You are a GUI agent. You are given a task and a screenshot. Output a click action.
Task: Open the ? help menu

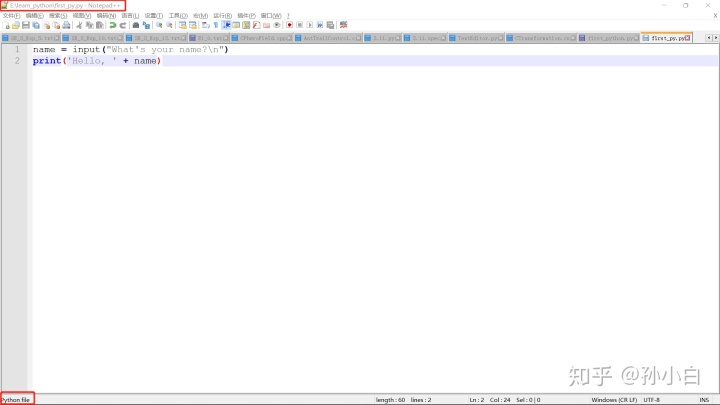288,16
